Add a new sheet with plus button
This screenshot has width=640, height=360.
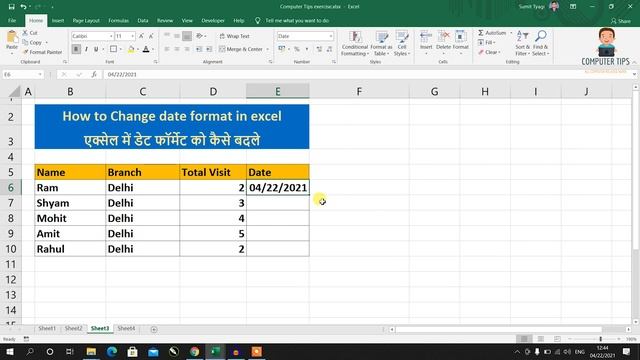154,329
